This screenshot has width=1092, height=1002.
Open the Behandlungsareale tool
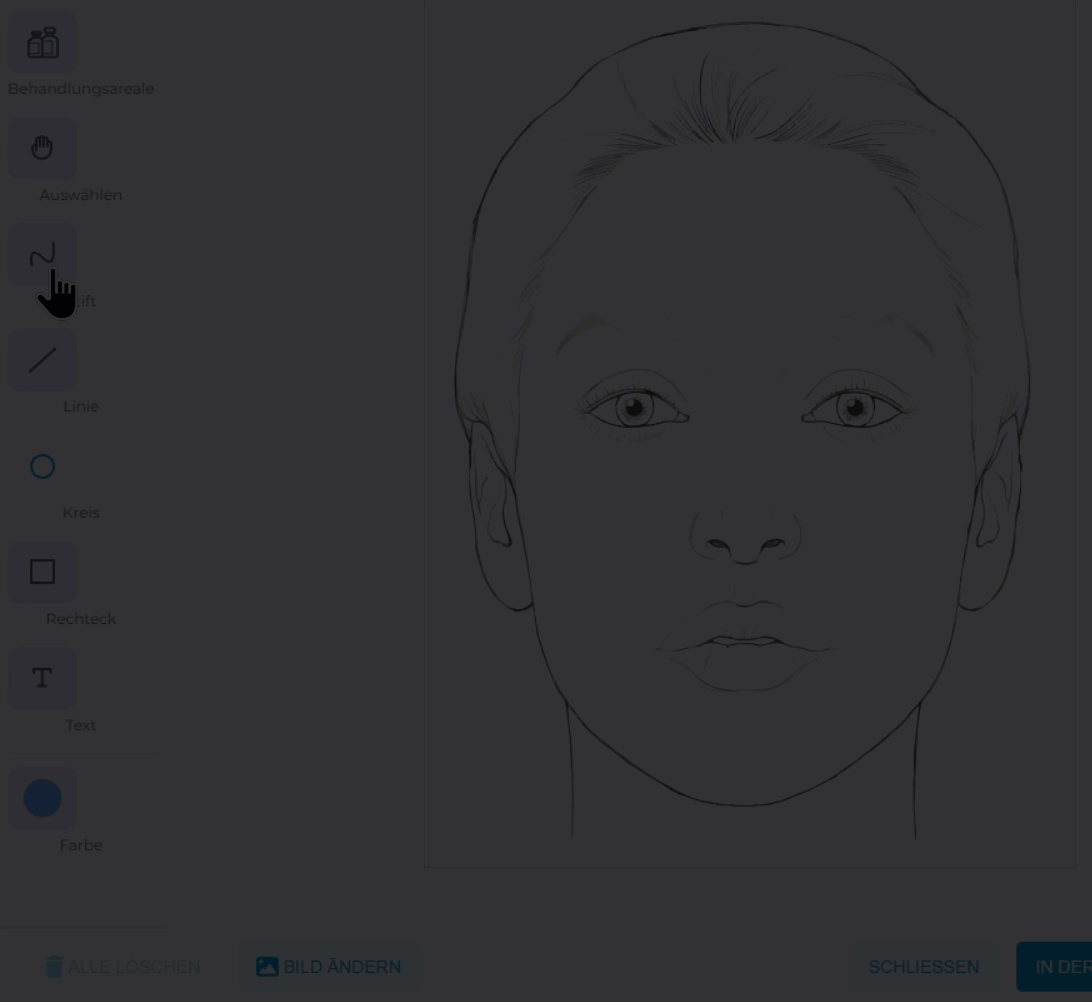click(x=42, y=42)
